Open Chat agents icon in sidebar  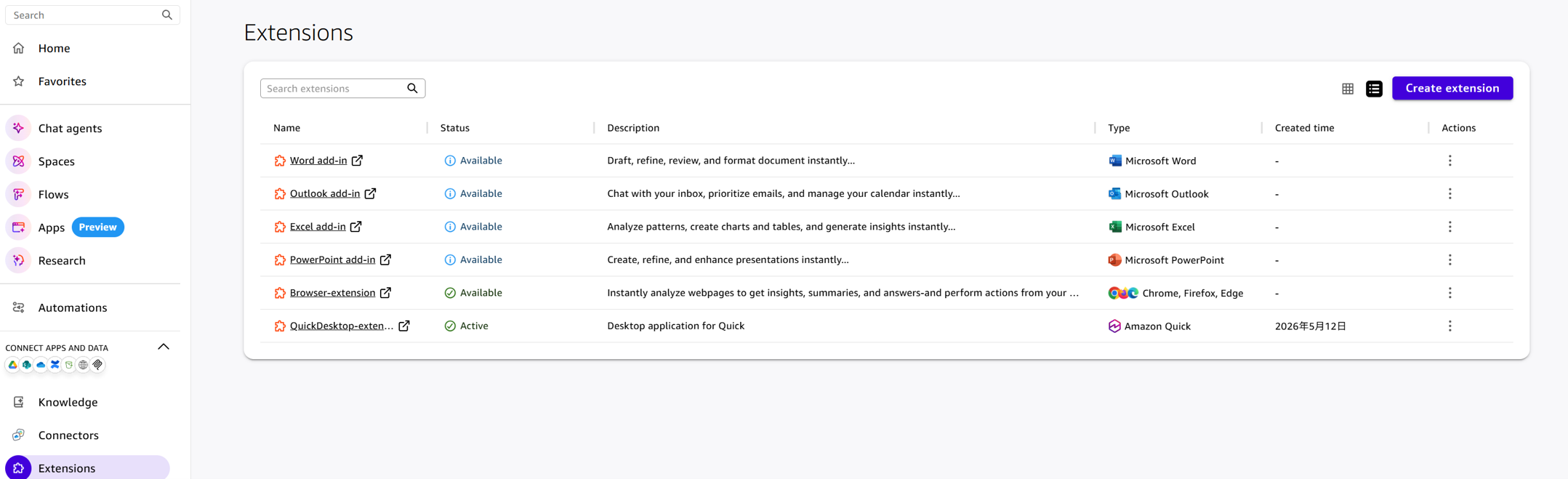tap(19, 128)
